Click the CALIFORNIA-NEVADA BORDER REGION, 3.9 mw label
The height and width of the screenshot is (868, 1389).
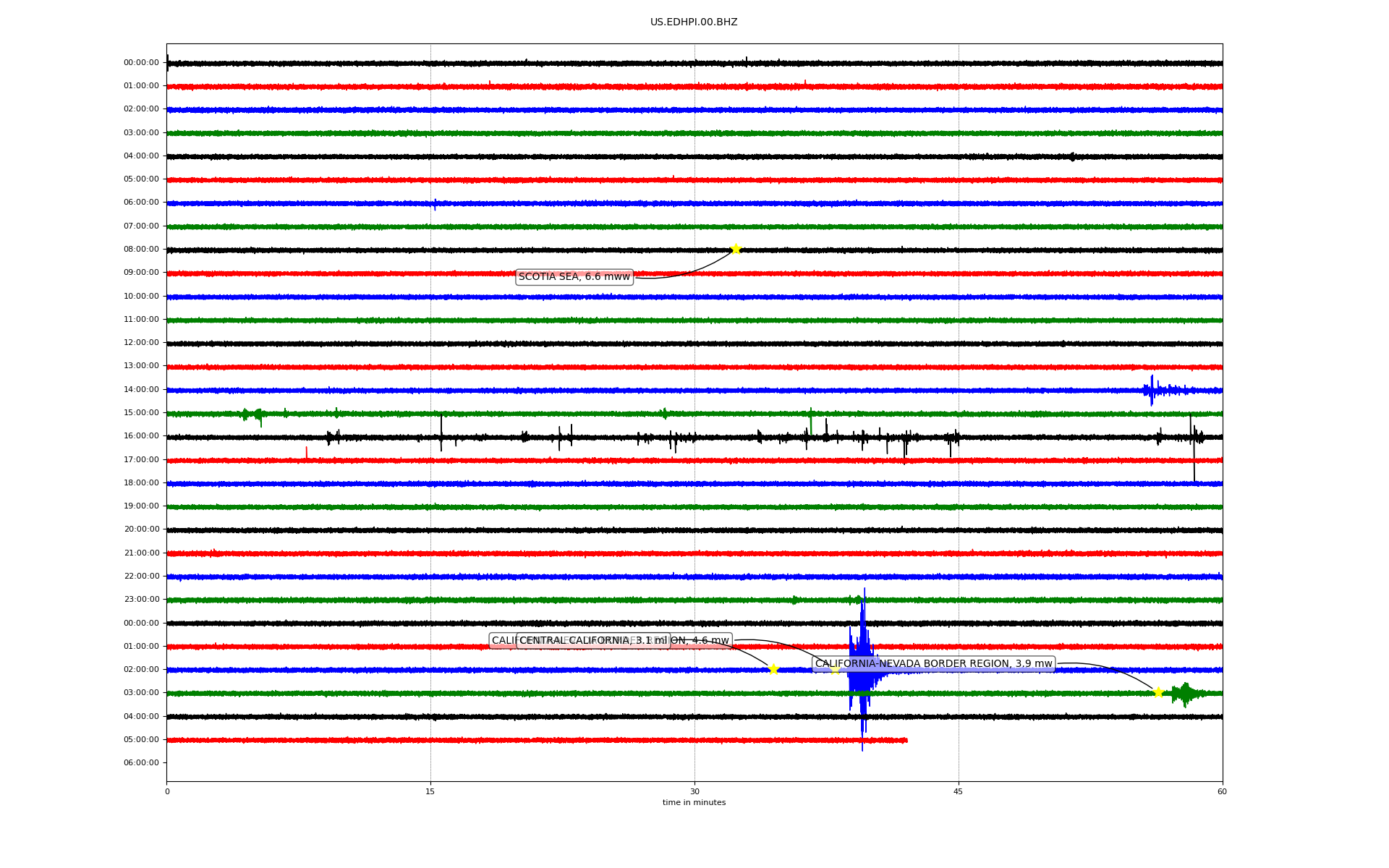click(933, 664)
